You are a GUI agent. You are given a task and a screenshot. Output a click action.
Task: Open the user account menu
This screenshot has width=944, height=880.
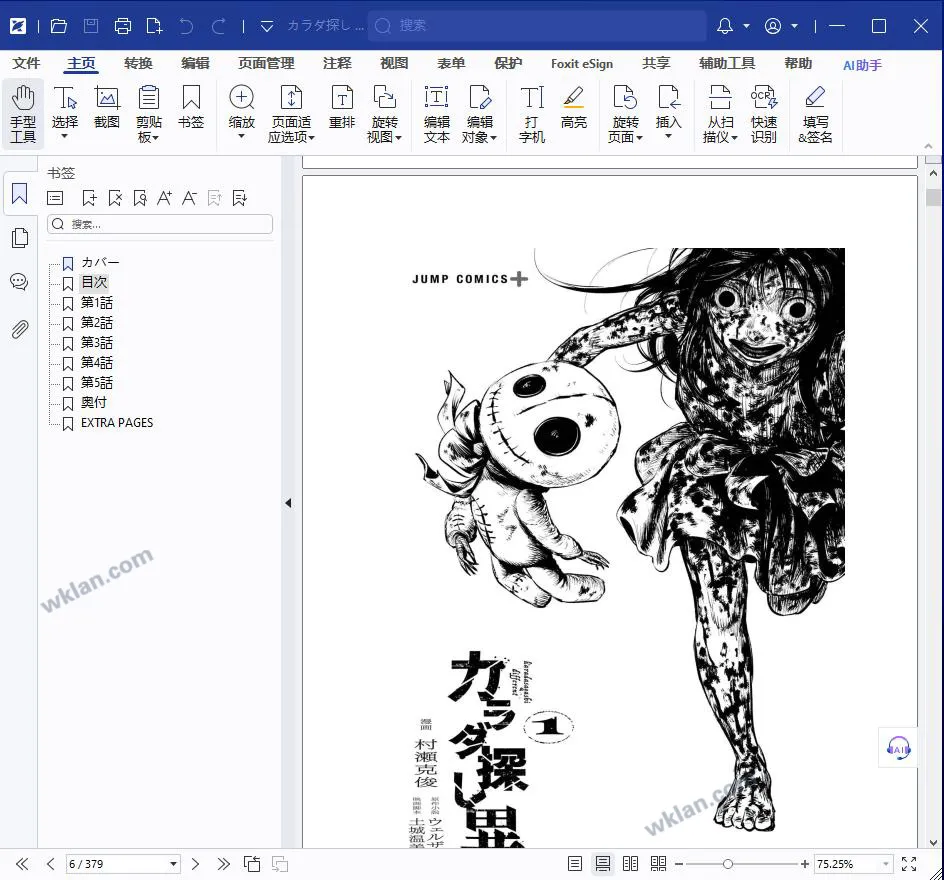coord(773,26)
